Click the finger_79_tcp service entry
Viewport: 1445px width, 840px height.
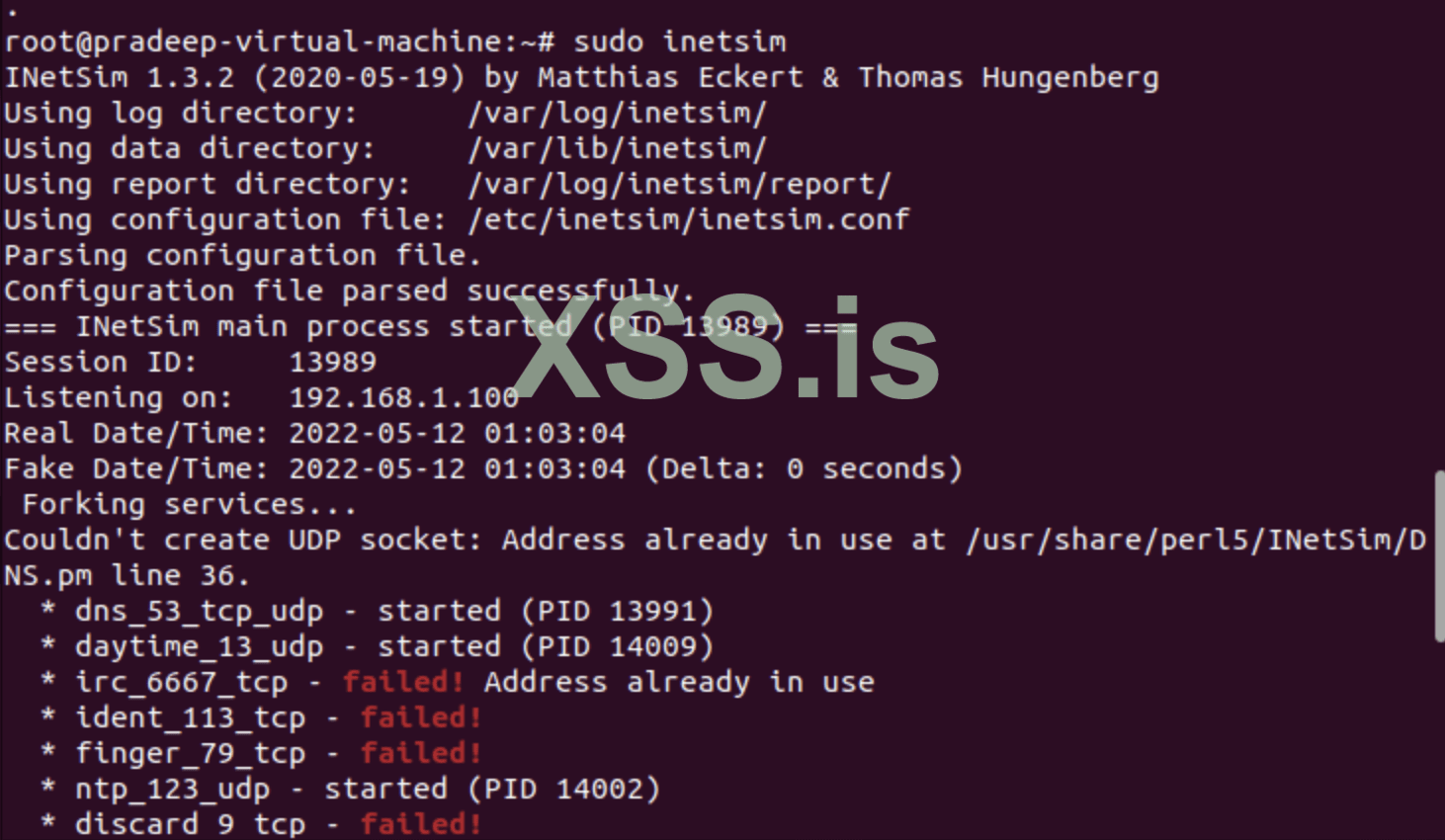pyautogui.click(x=190, y=753)
